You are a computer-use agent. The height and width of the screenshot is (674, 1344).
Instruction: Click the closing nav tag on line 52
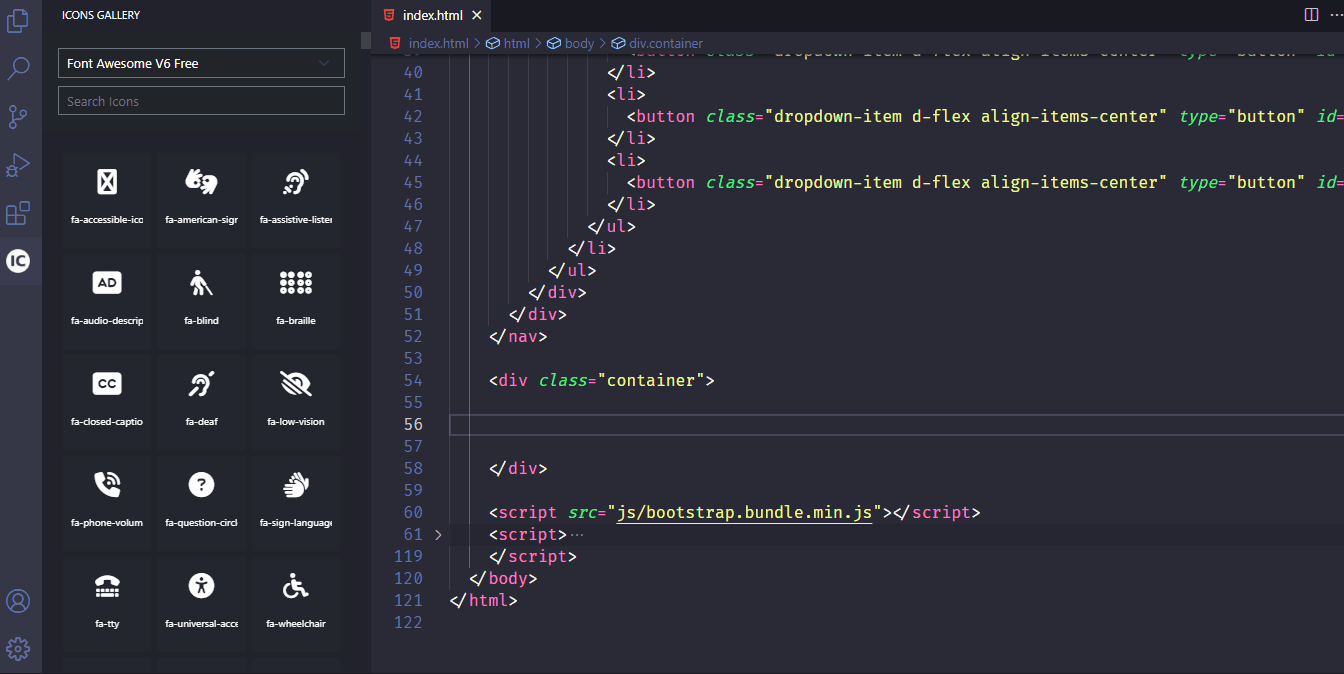click(x=519, y=336)
